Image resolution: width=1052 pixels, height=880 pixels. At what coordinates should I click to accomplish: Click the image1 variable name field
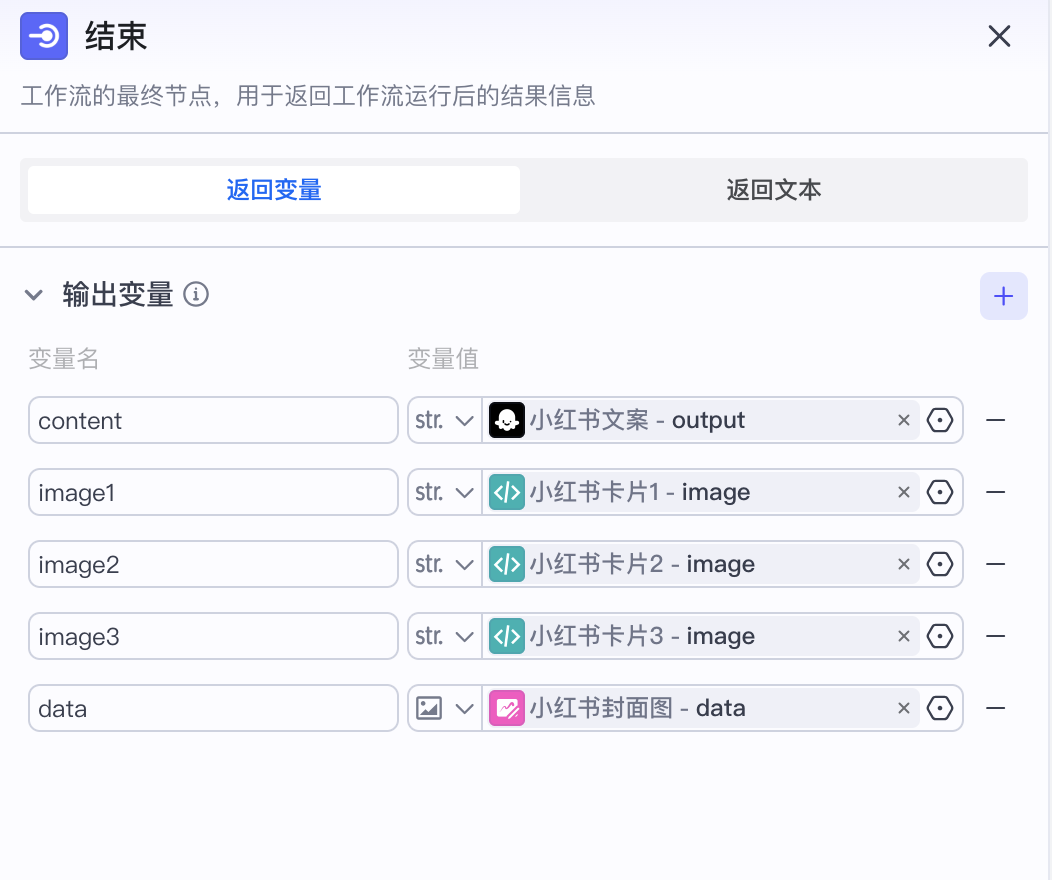(x=213, y=492)
